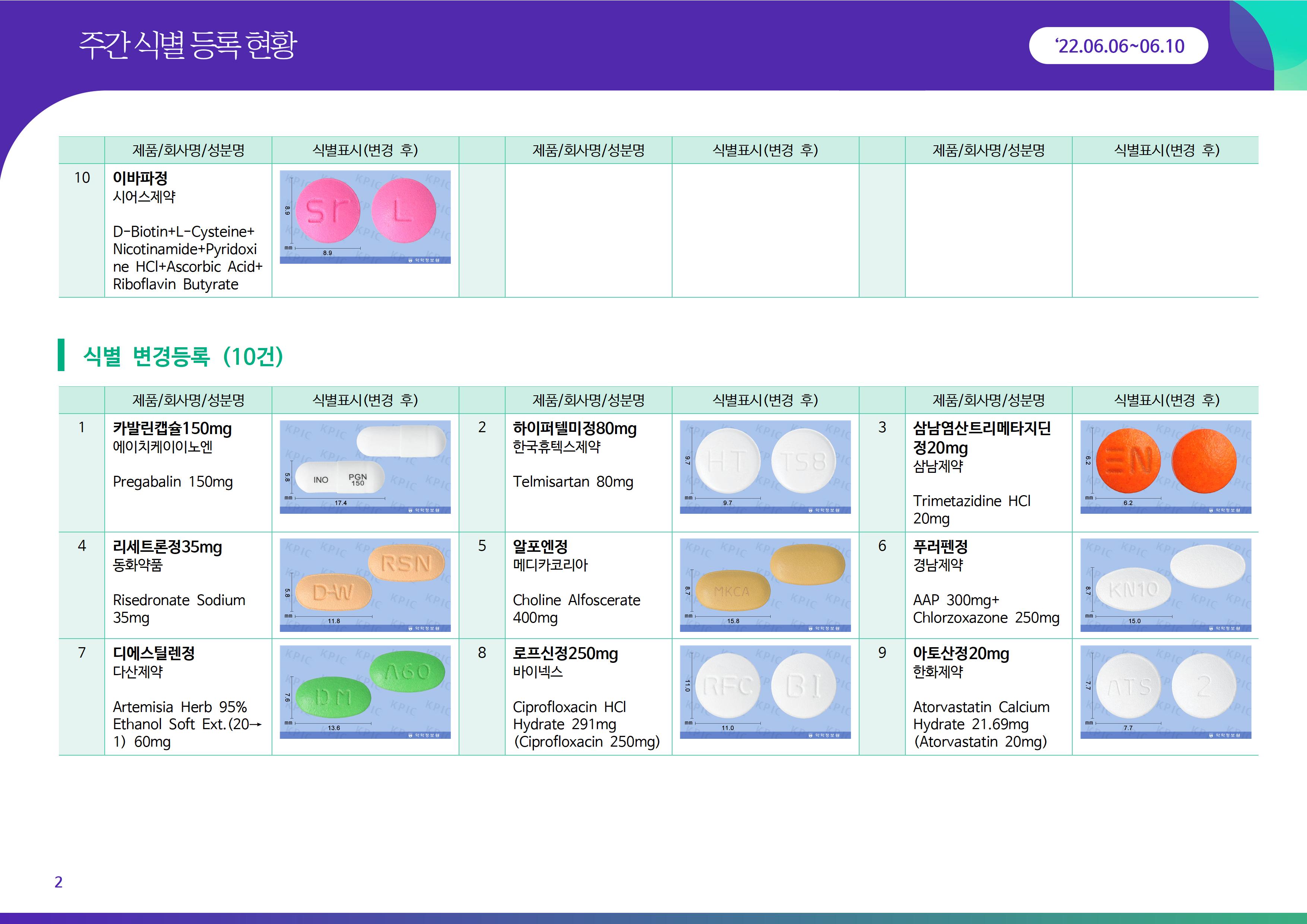
Task: Select the 하이퍼텔미정80mg product name
Action: [x=575, y=428]
